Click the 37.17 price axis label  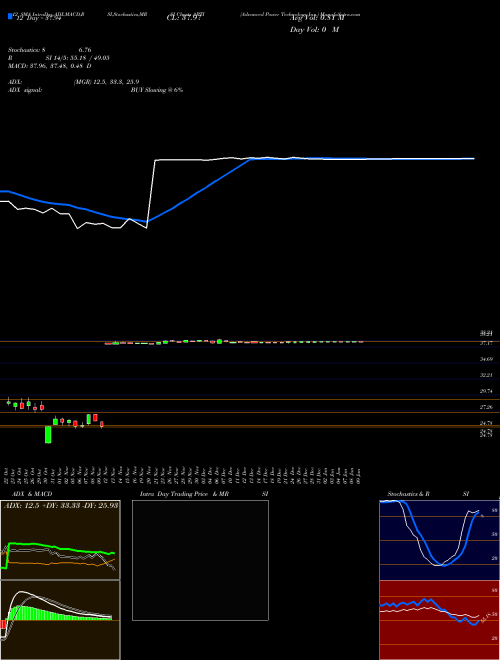487,343
